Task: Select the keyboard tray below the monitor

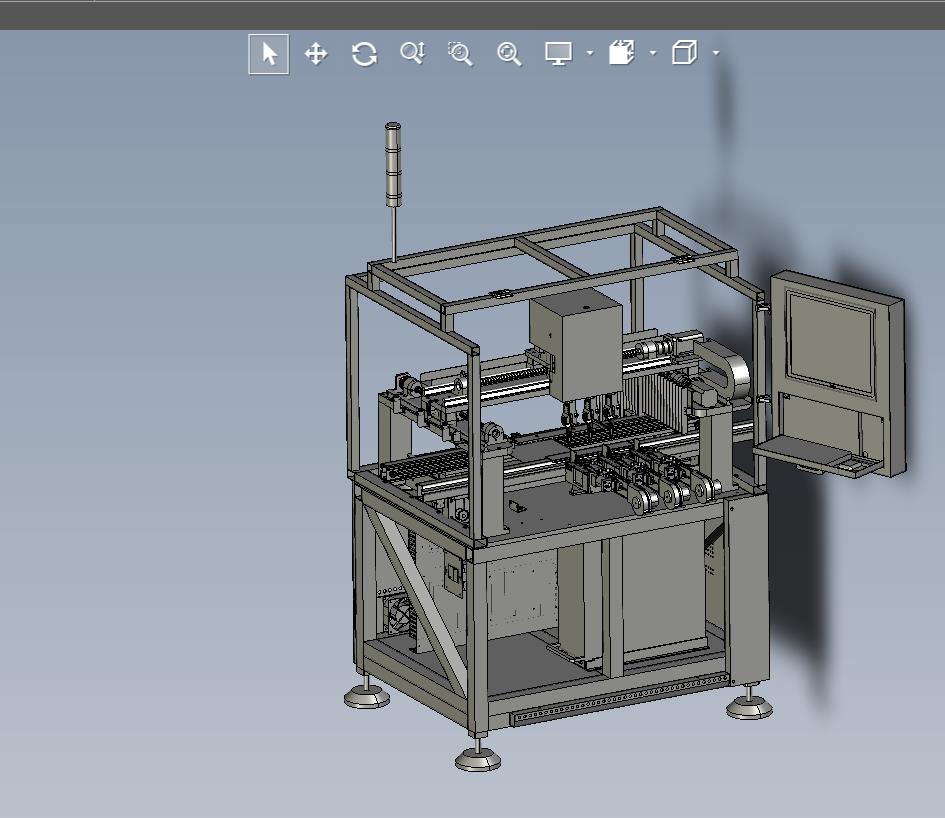Action: coord(814,455)
